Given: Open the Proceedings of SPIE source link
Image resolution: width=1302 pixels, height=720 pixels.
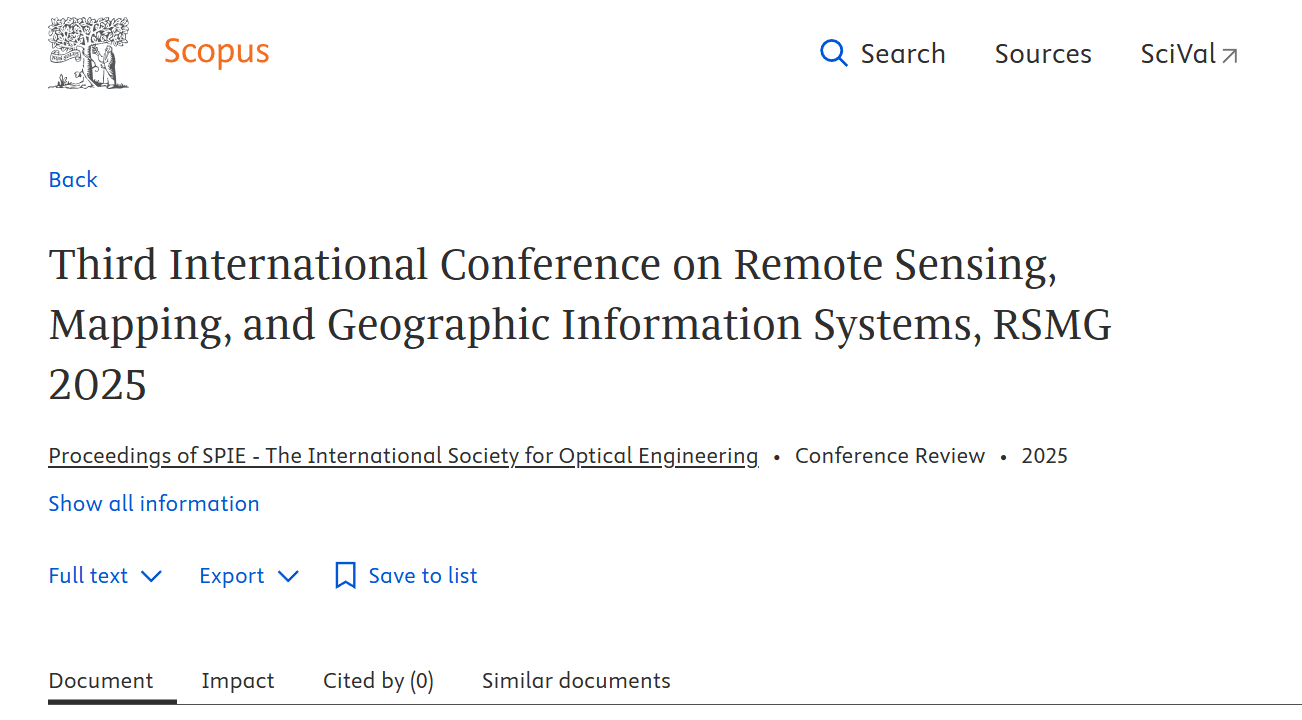Looking at the screenshot, I should [403, 456].
